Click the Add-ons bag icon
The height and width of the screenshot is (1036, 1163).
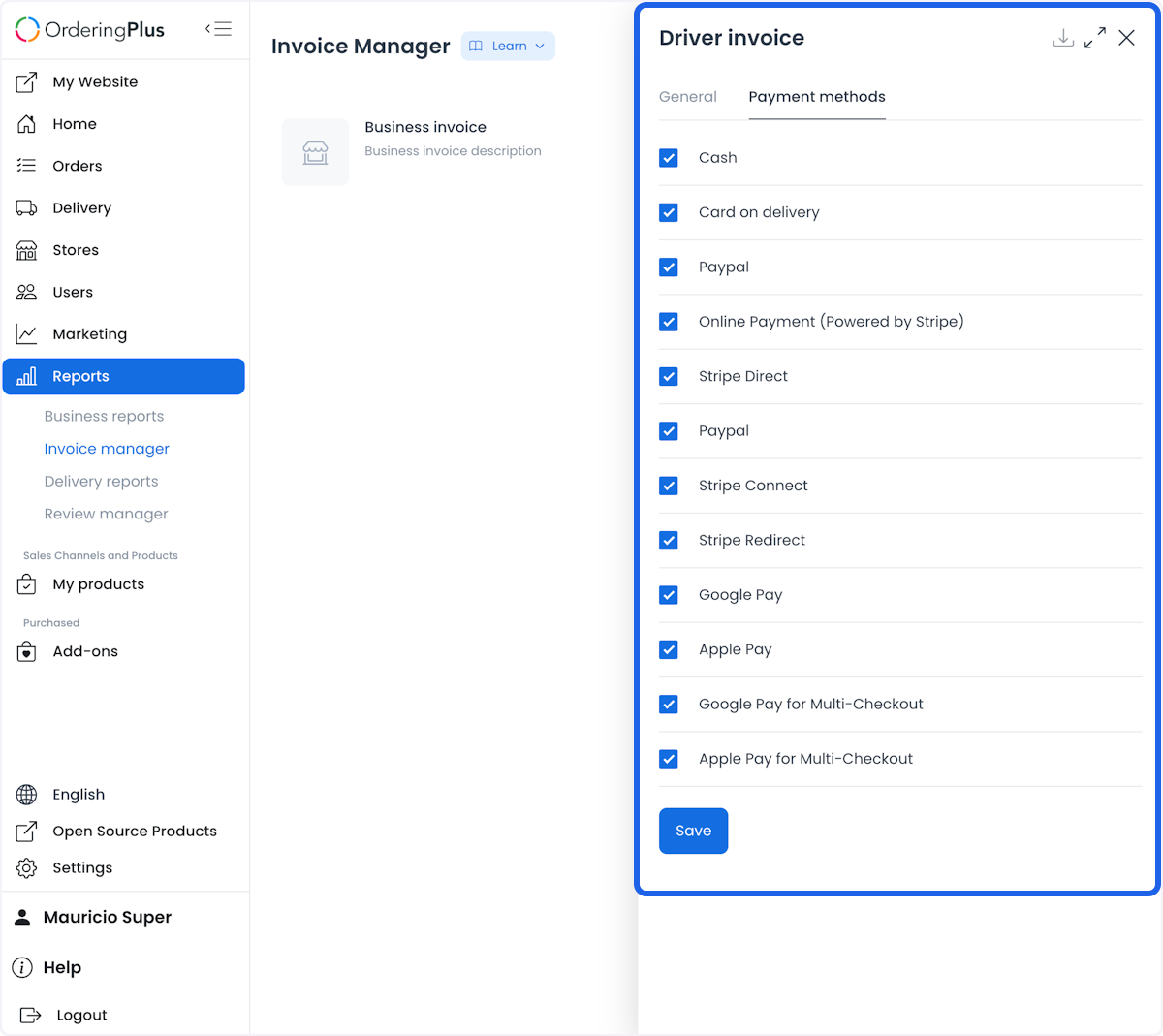coord(27,651)
